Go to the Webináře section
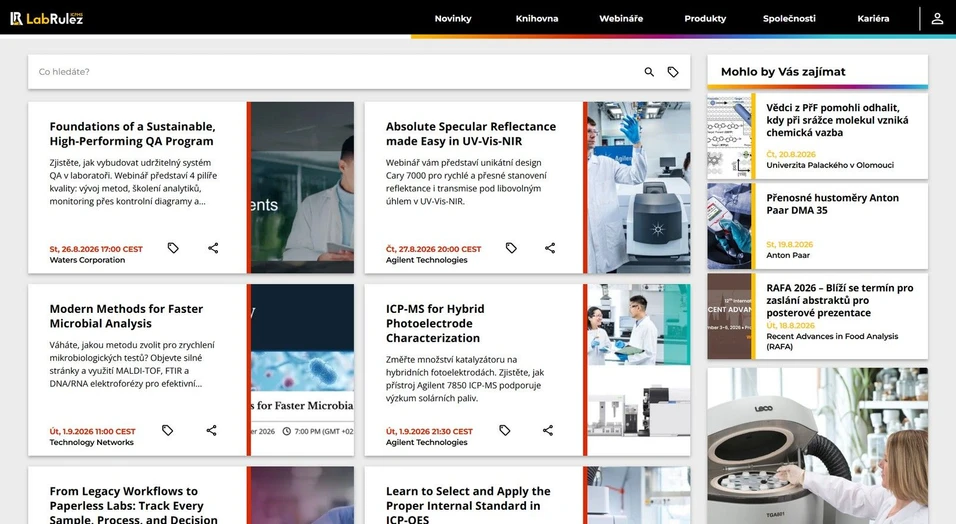Screen dimensions: 956x524 pyautogui.click(x=621, y=18)
